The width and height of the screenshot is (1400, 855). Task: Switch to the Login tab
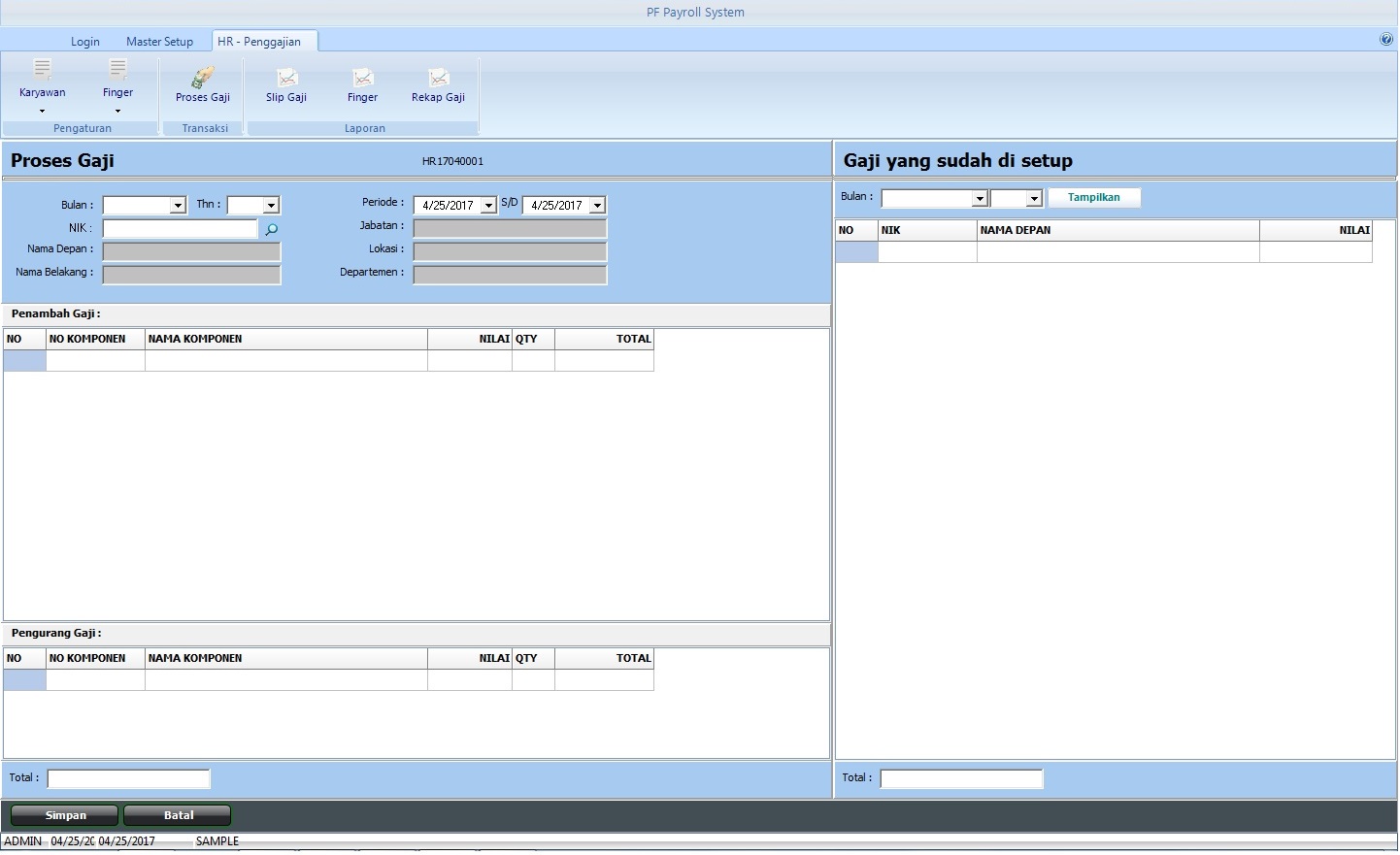[x=85, y=42]
